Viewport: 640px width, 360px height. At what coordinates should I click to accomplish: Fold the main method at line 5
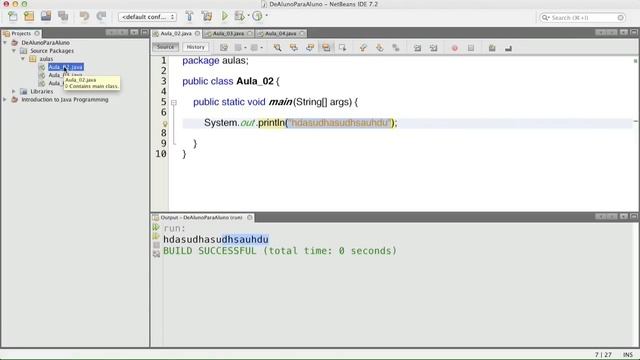174,102
